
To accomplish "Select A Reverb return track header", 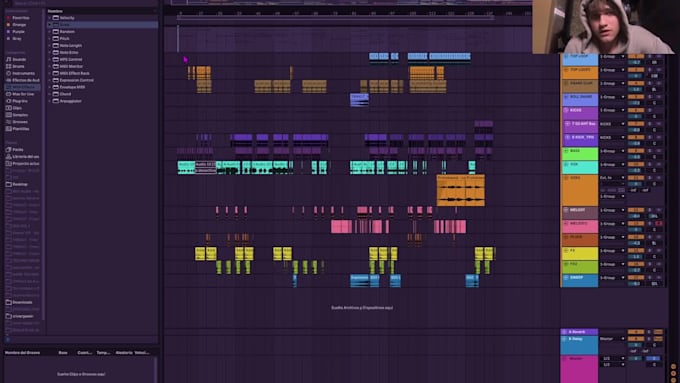I will pyautogui.click(x=579, y=332).
